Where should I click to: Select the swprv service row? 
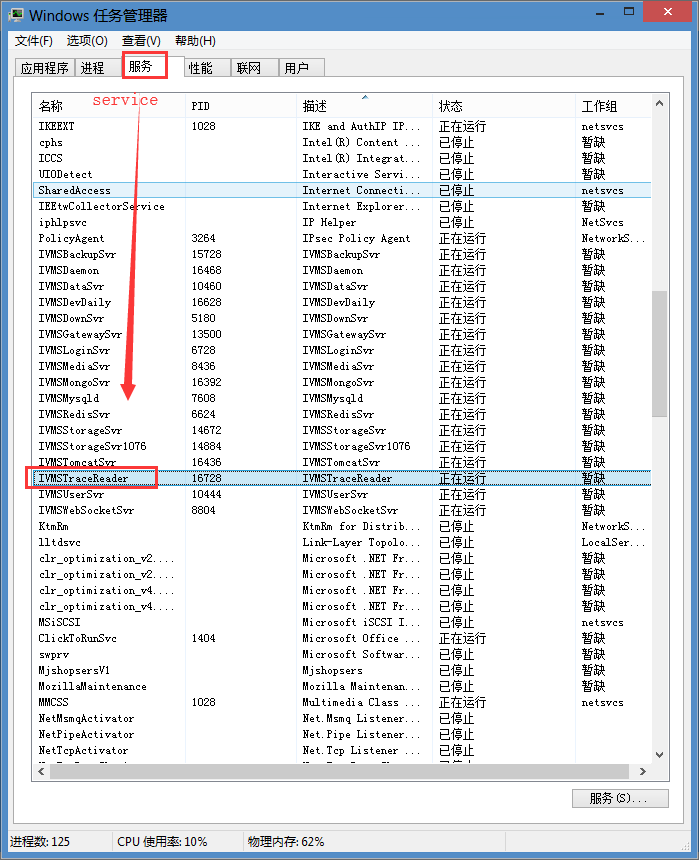tap(342, 654)
